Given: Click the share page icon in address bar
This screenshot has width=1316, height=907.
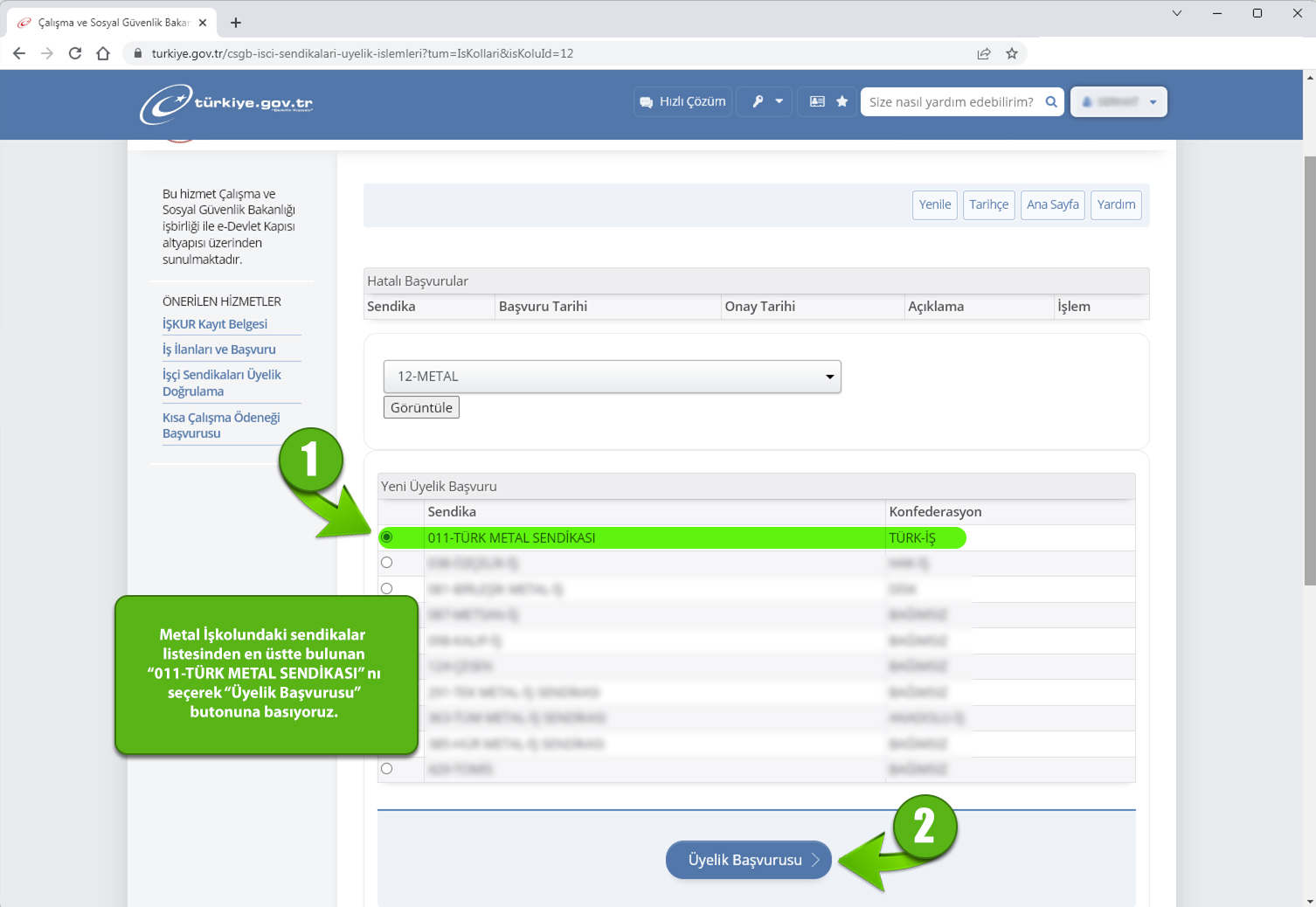Looking at the screenshot, I should tap(984, 53).
